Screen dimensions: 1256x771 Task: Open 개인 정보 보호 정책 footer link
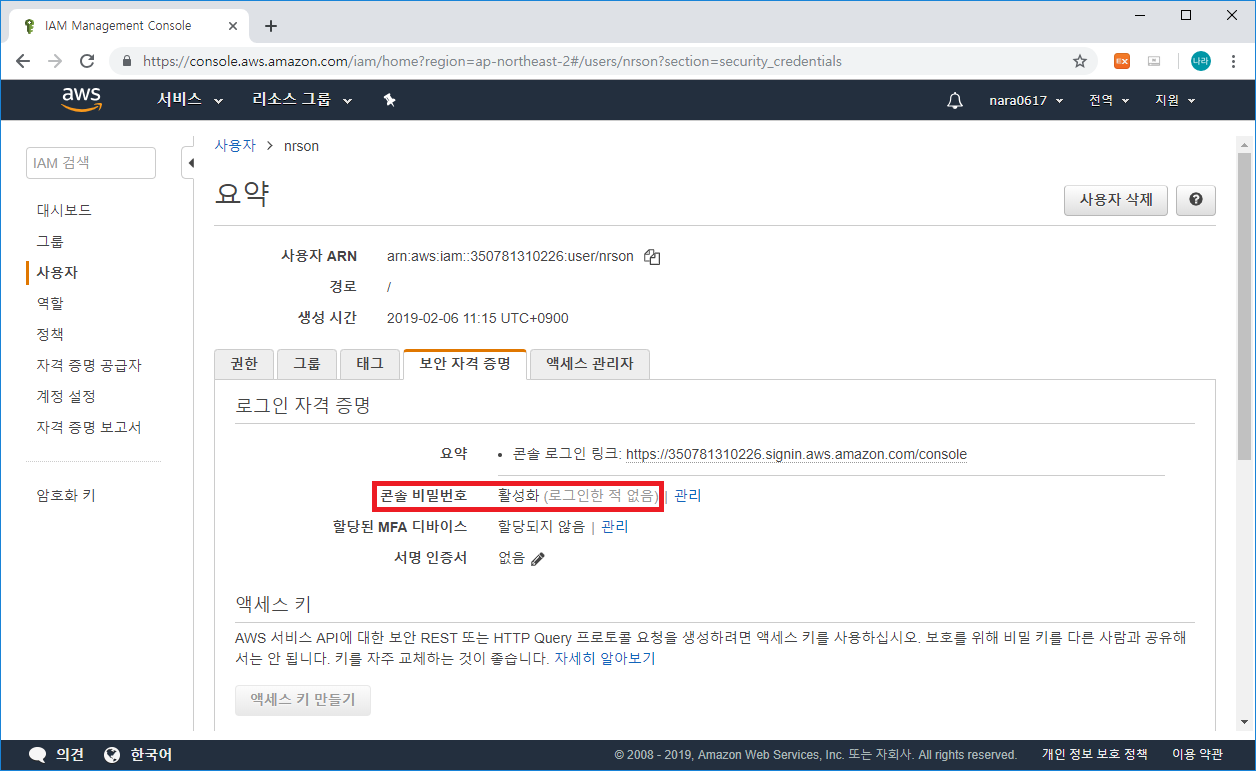point(1094,755)
